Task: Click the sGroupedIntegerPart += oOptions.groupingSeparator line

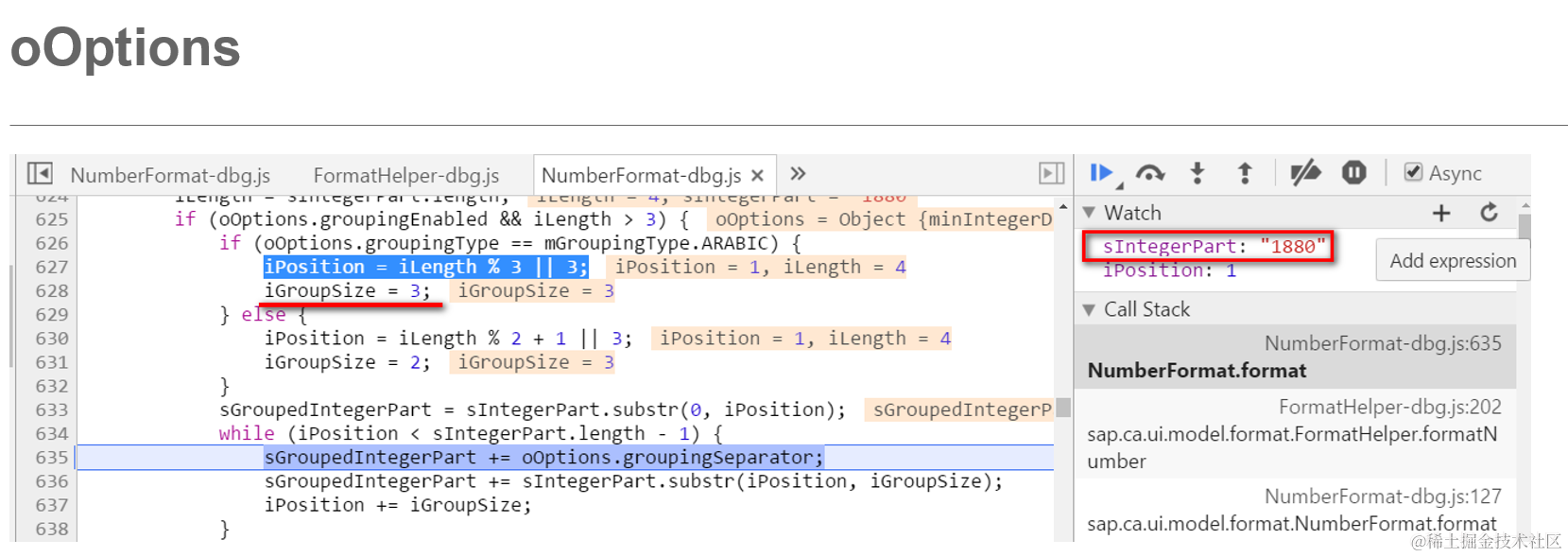Action: tap(543, 458)
